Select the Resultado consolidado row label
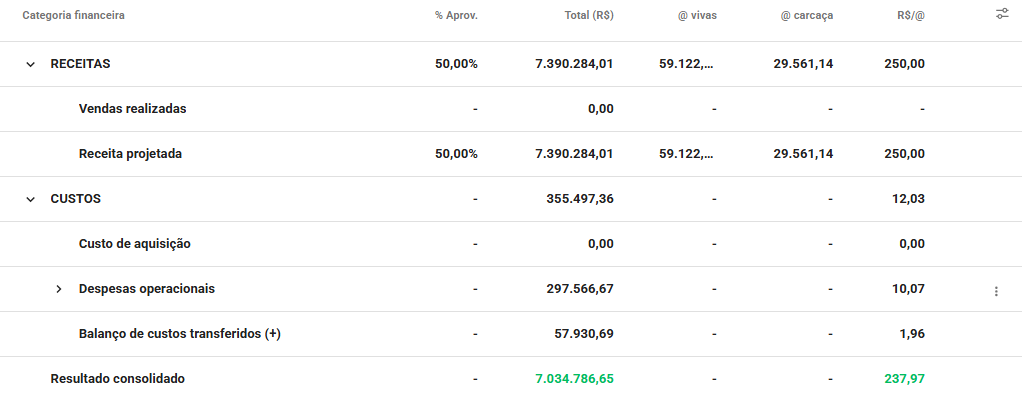This screenshot has width=1022, height=399. [117, 378]
